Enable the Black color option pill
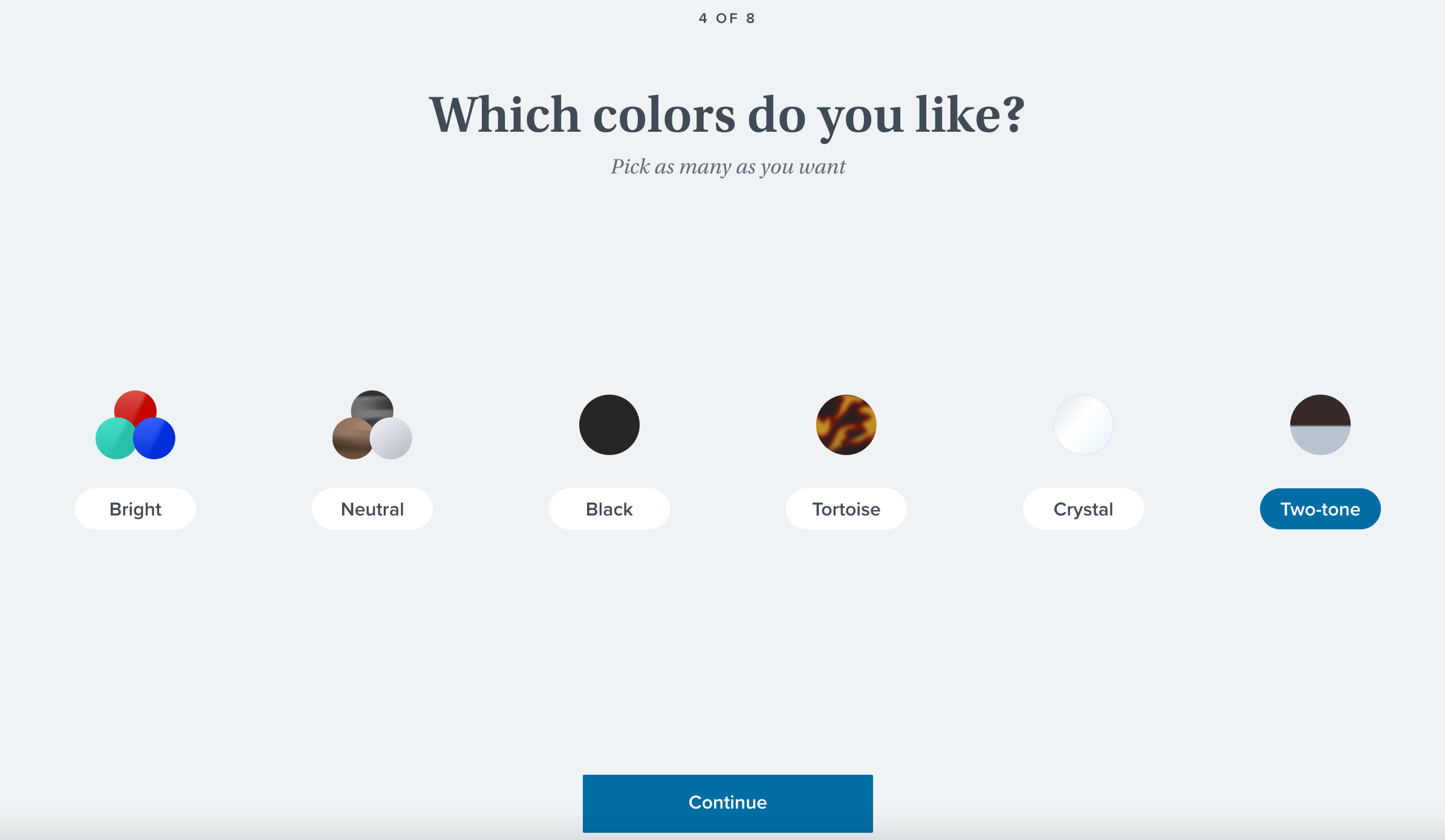 [609, 509]
